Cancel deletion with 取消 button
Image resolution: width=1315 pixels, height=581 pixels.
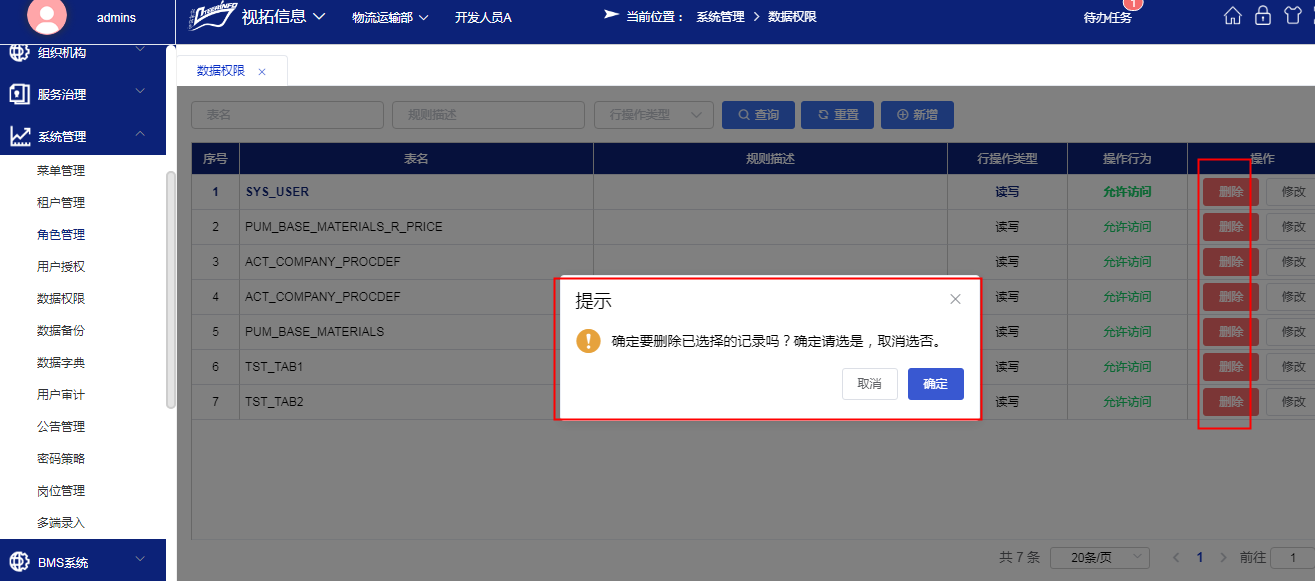[869, 384]
